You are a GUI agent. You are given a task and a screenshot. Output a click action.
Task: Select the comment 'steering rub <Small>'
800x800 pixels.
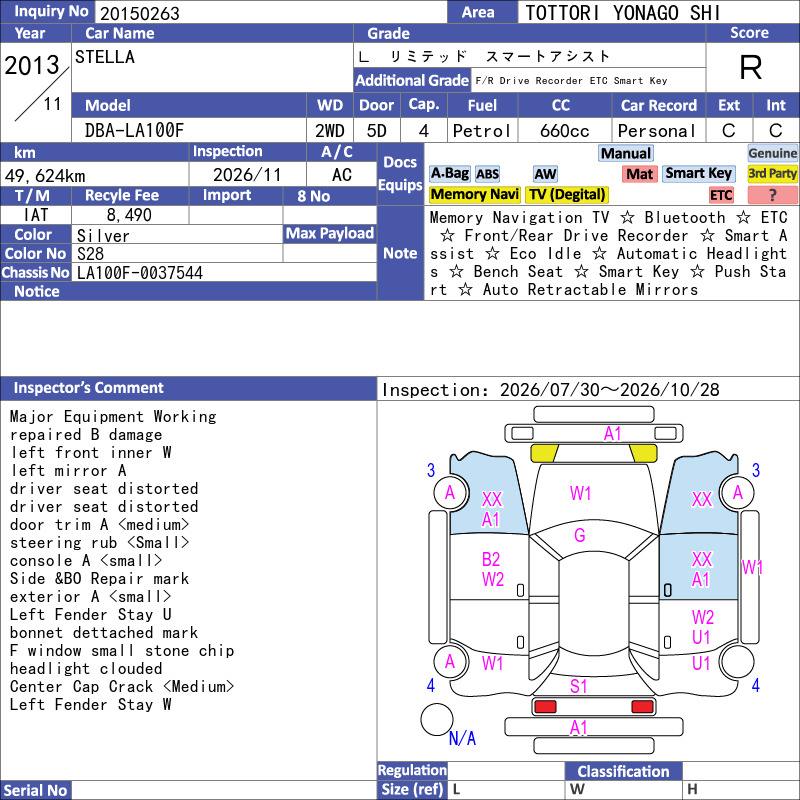pos(99,542)
